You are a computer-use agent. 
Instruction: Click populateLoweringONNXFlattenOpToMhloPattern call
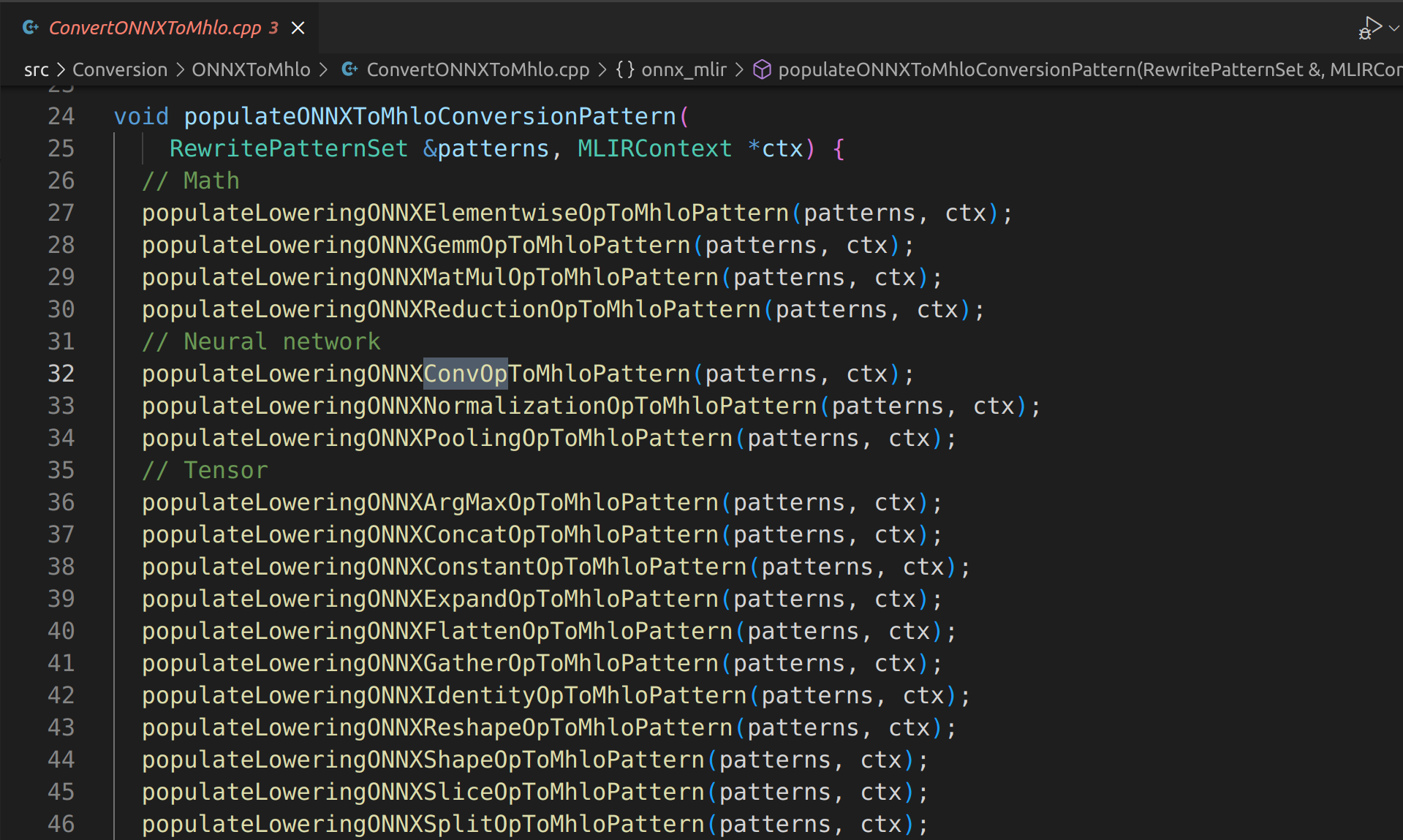(437, 631)
